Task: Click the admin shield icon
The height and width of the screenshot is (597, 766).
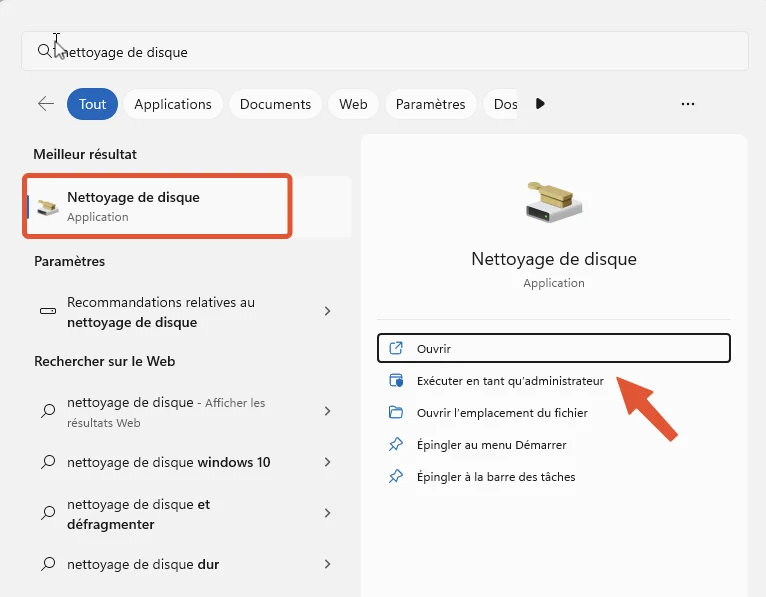Action: pos(396,381)
